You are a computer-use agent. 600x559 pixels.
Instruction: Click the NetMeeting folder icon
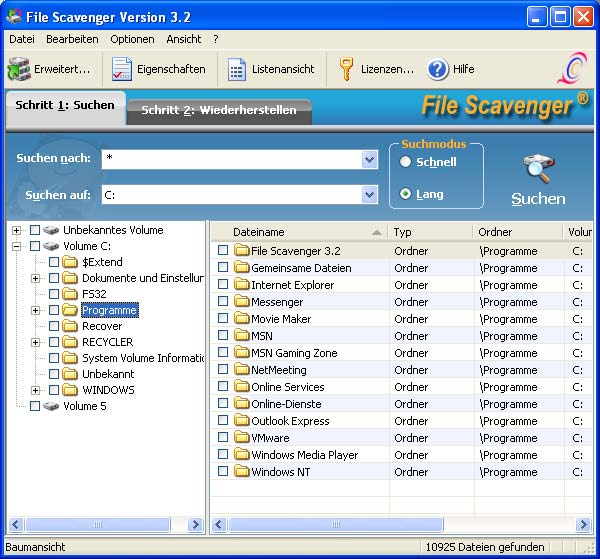[x=241, y=369]
